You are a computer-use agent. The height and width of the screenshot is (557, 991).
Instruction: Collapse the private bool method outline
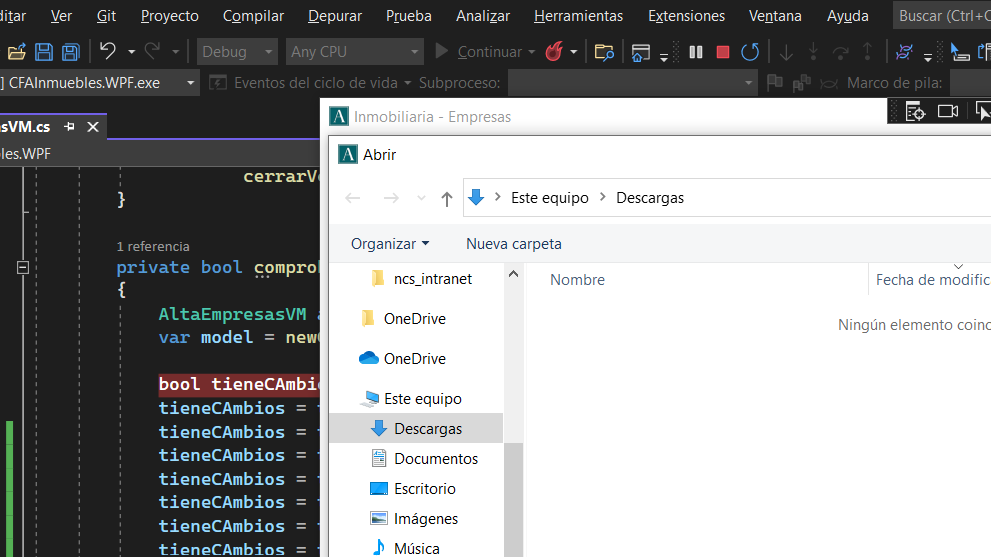click(x=22, y=267)
